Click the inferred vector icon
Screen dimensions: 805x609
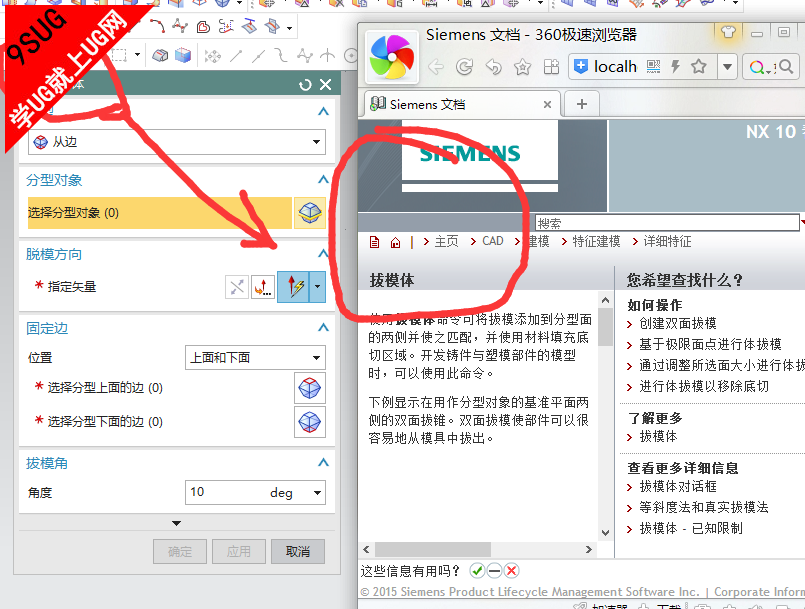point(295,287)
